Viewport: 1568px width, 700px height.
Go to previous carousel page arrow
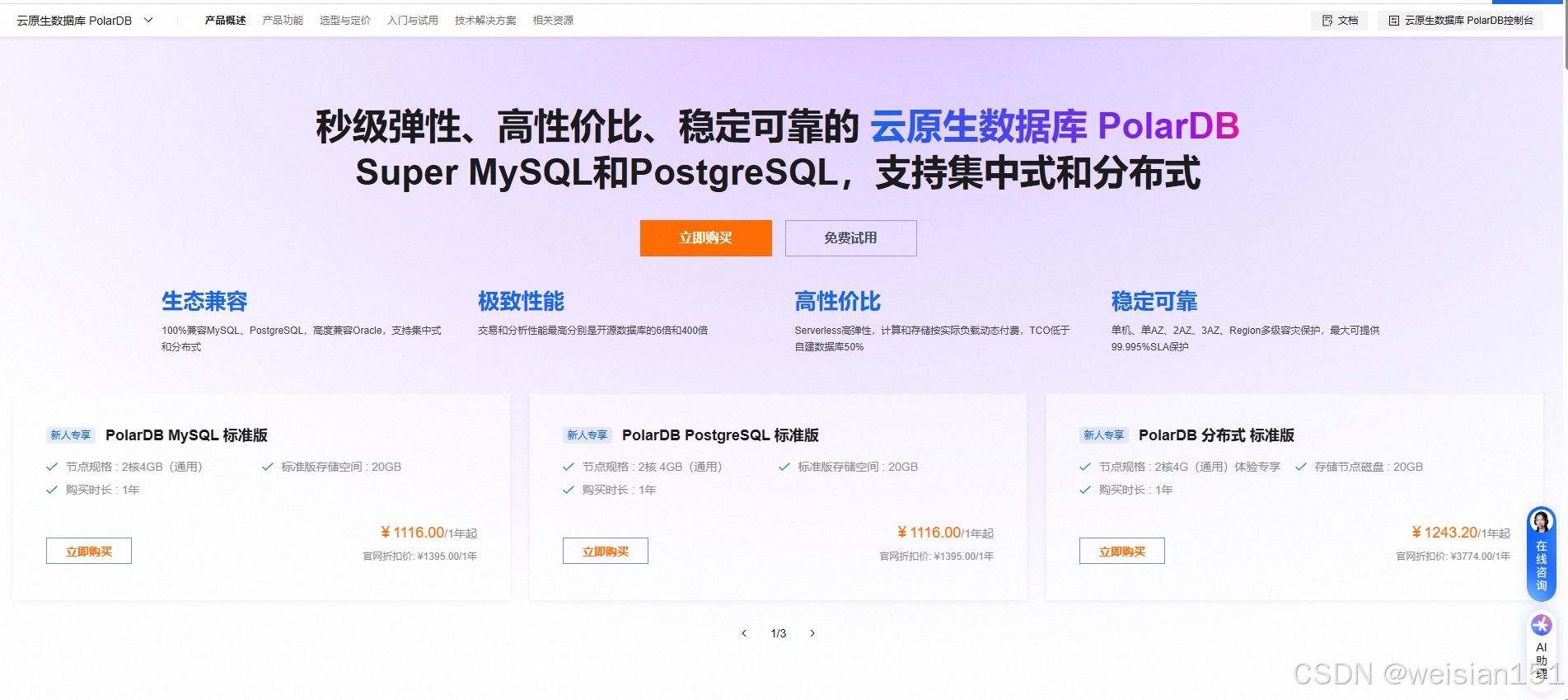pos(744,633)
